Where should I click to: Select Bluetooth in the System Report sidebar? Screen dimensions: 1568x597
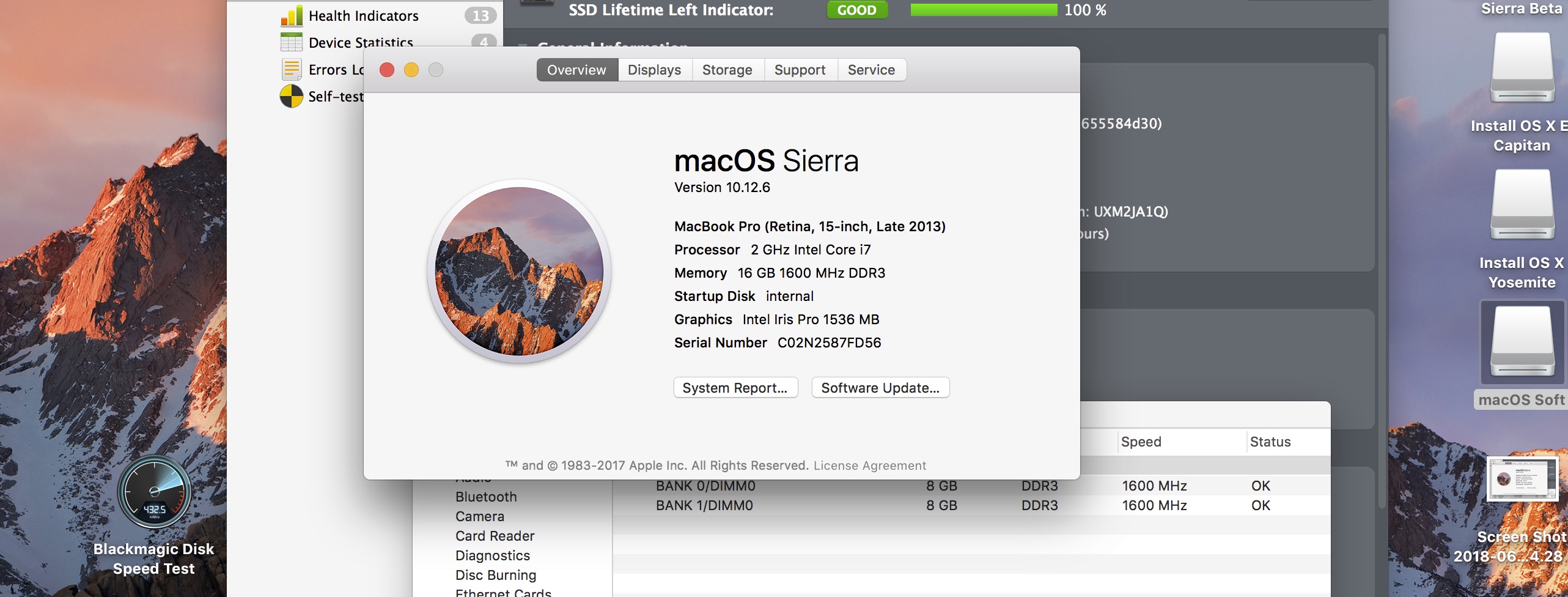(486, 497)
